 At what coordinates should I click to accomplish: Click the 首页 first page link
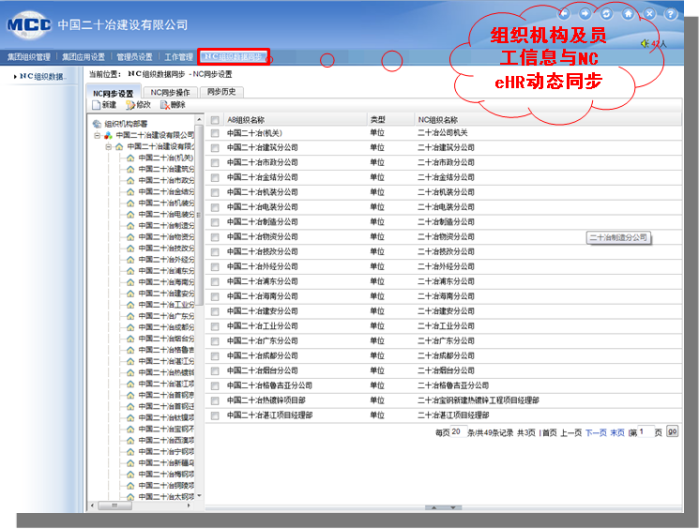[x=550, y=433]
